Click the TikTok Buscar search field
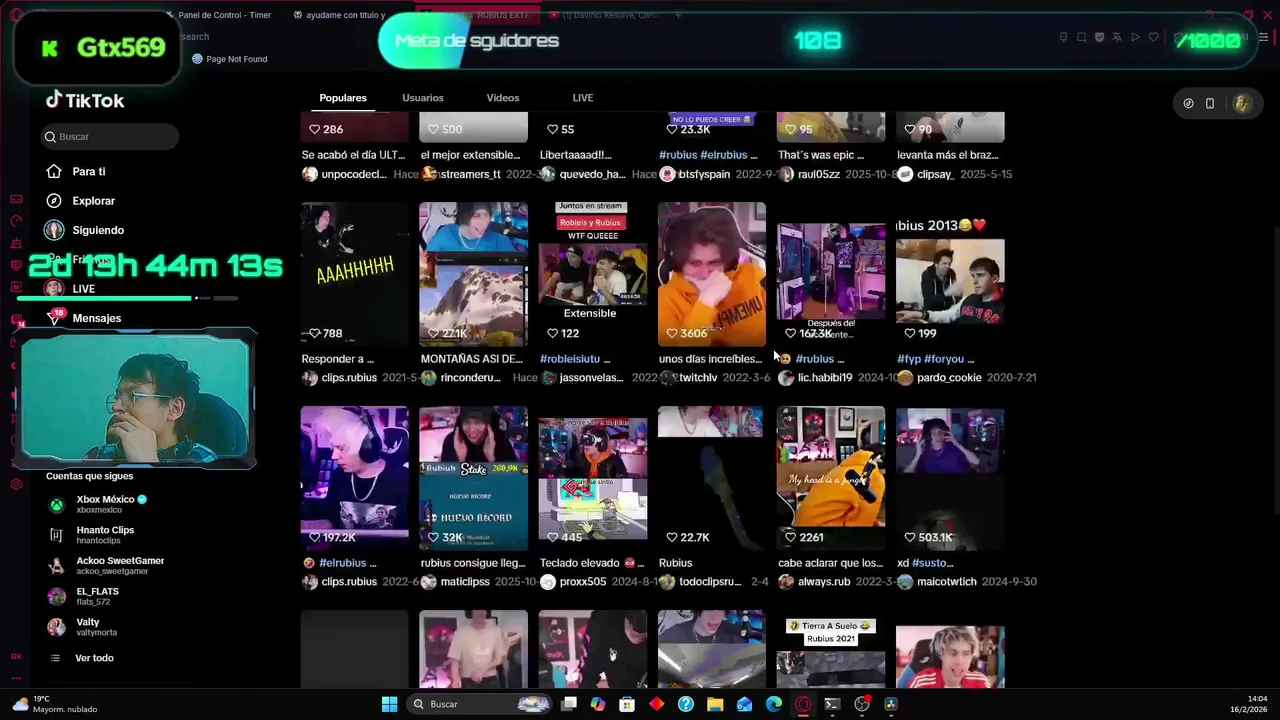The height and width of the screenshot is (720, 1280). [110, 137]
